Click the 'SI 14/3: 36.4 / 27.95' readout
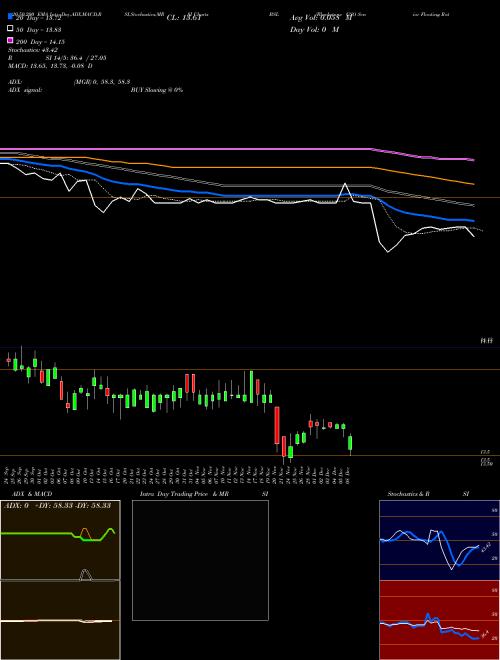Image resolution: width=500 pixels, height=660 pixels. pos(76,58)
